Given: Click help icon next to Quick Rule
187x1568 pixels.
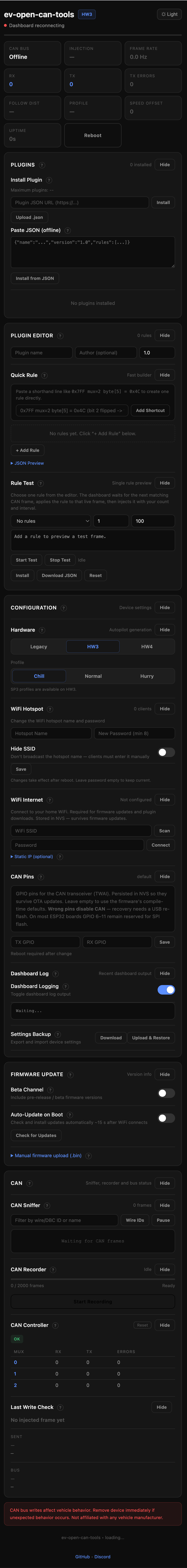Looking at the screenshot, I should pos(44,376).
